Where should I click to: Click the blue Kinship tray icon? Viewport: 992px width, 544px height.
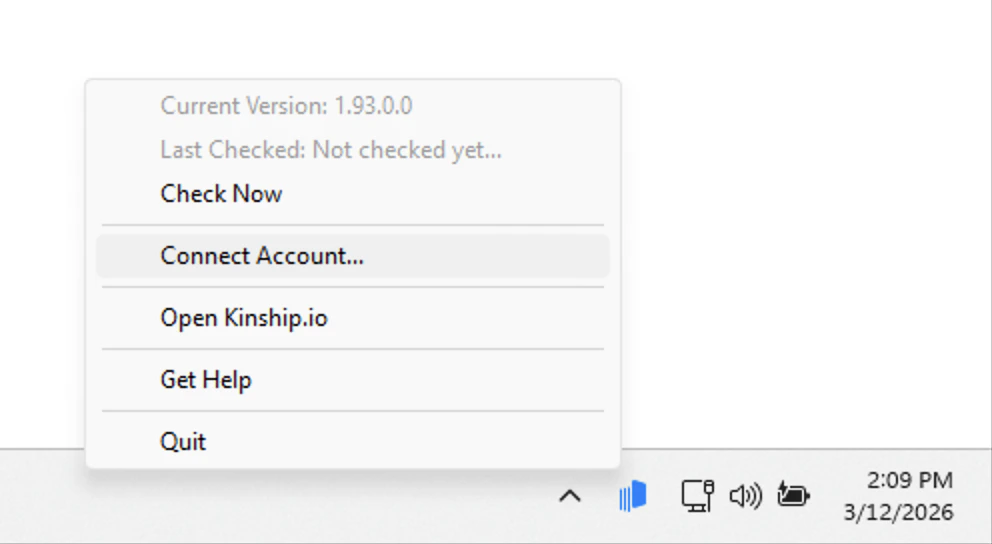(633, 495)
